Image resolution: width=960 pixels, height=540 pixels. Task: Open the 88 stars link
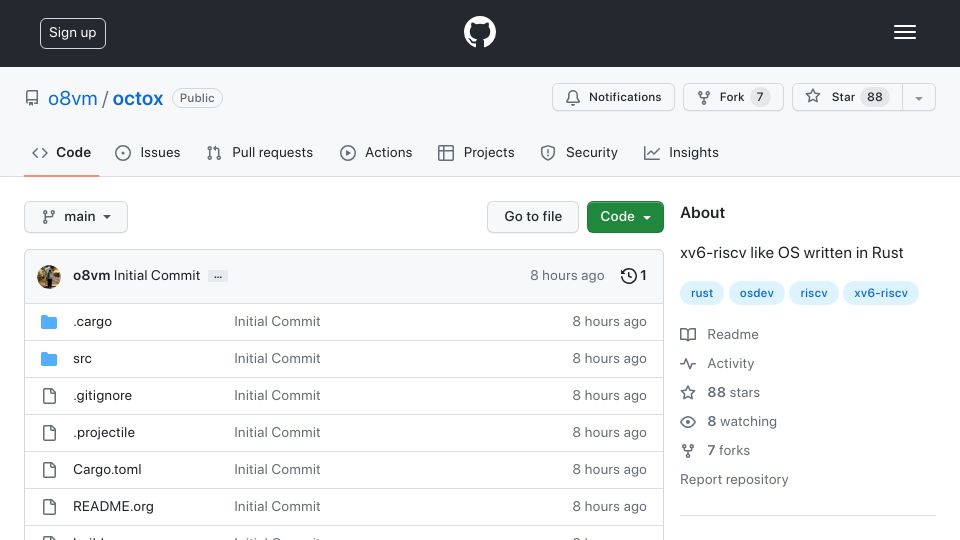(733, 392)
